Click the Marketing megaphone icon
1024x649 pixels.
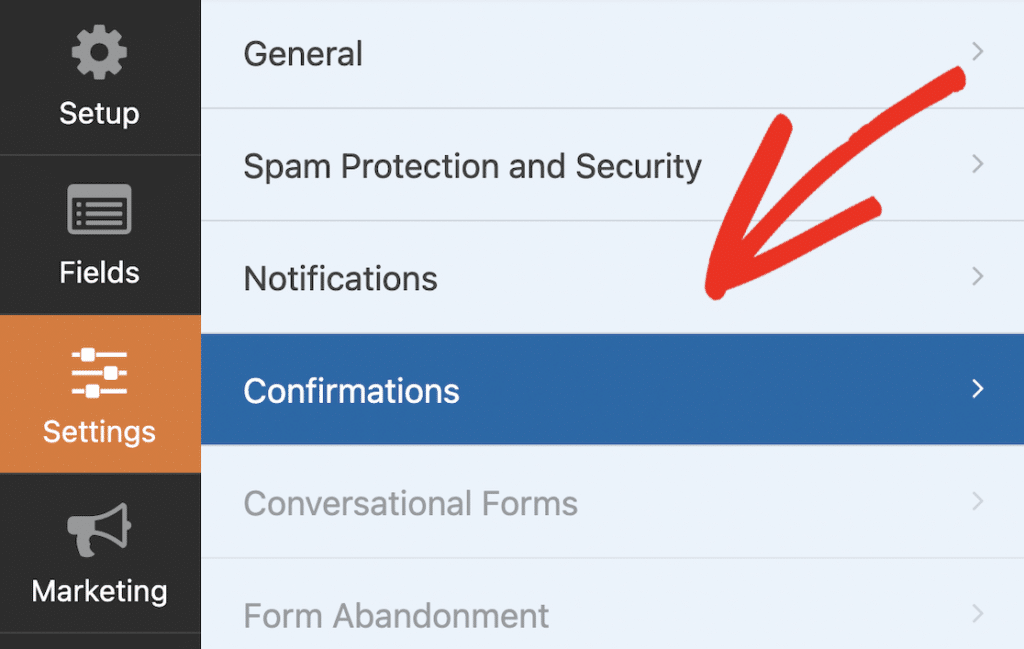99,530
